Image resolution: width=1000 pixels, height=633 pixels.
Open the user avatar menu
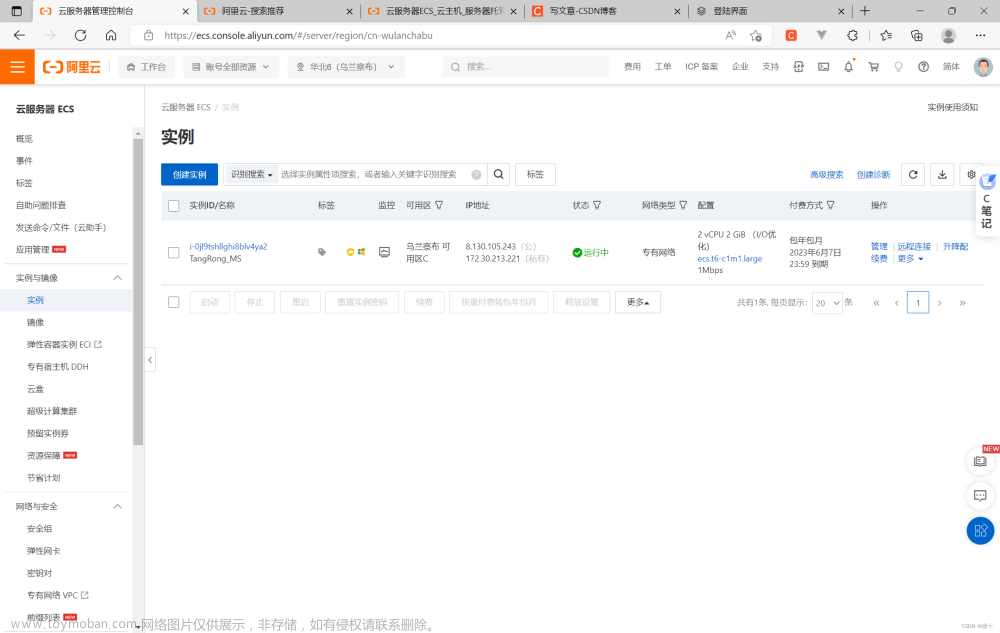[983, 67]
